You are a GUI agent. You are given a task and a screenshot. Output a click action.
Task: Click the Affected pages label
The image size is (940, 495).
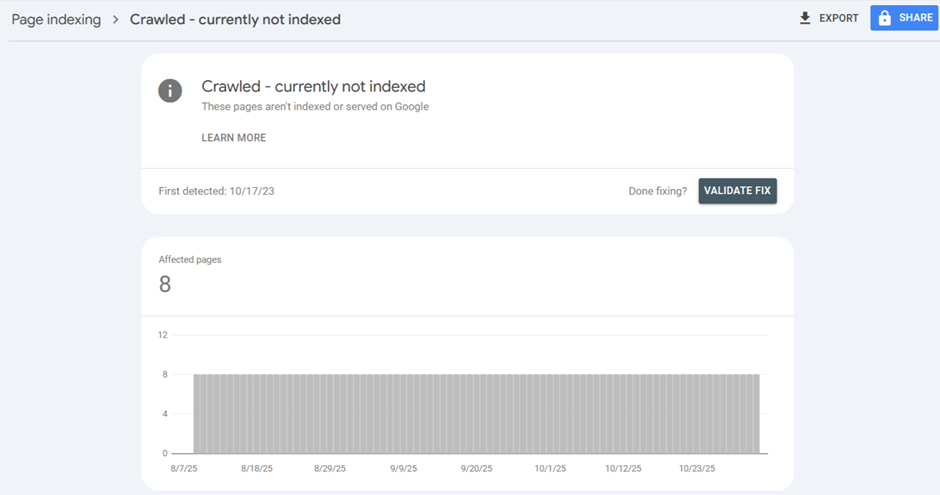(190, 260)
